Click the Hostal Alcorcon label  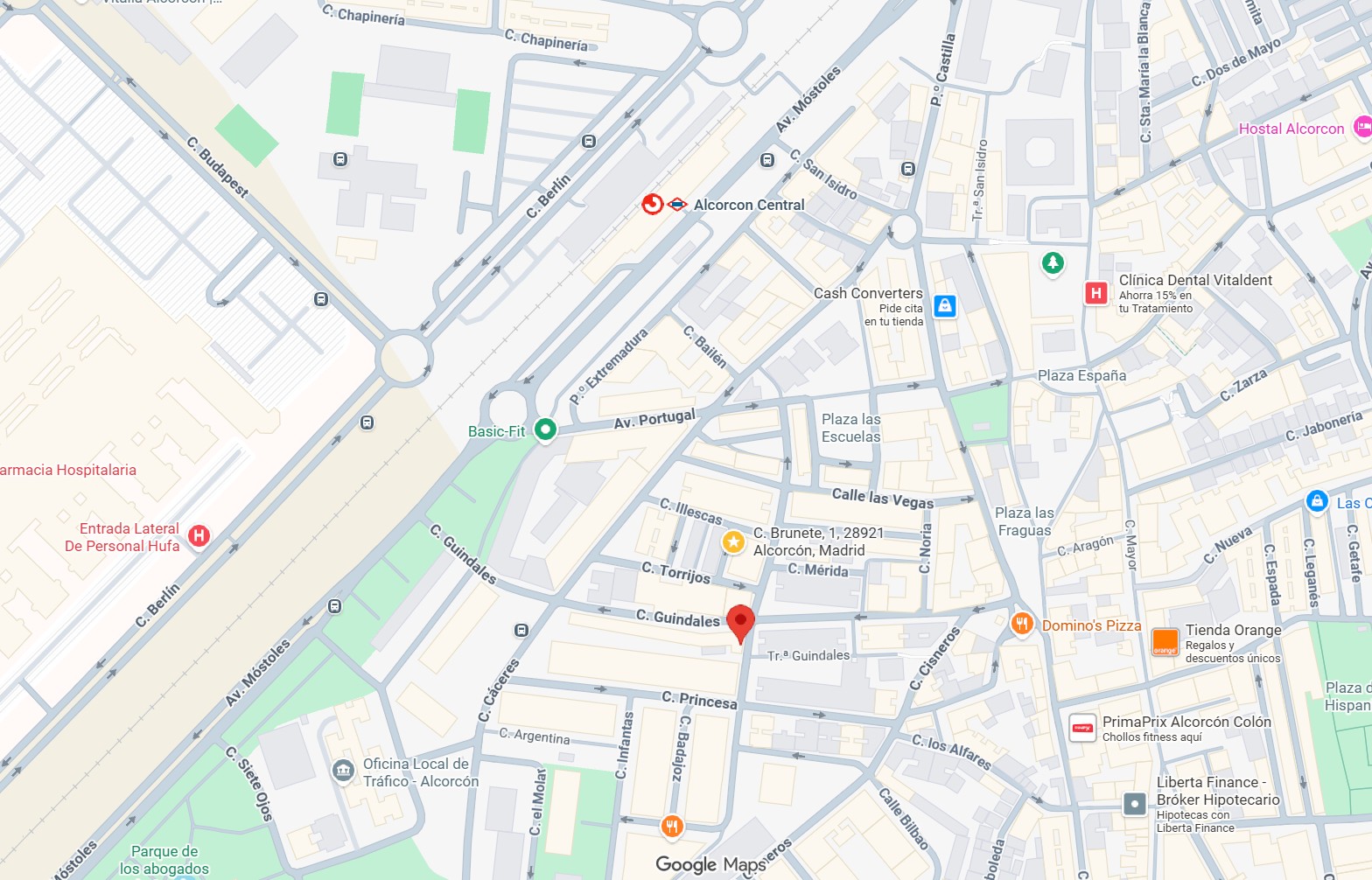point(1291,129)
